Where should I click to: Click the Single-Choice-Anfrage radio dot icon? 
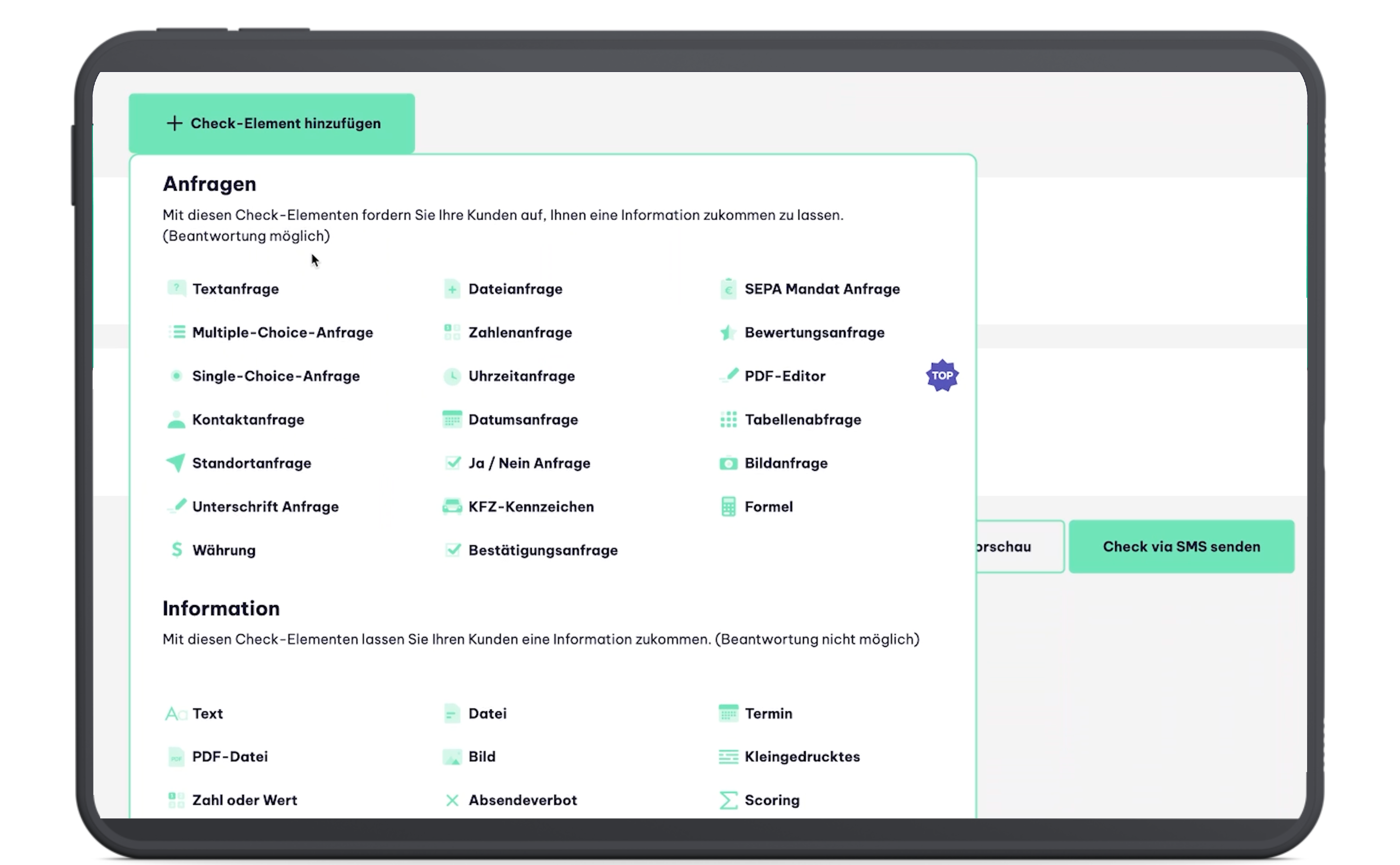[x=176, y=375]
